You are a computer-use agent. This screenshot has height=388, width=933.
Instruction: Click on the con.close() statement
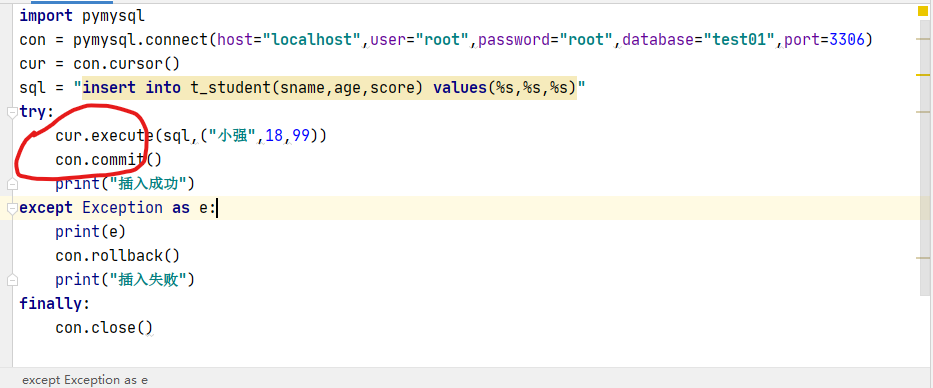pos(104,327)
